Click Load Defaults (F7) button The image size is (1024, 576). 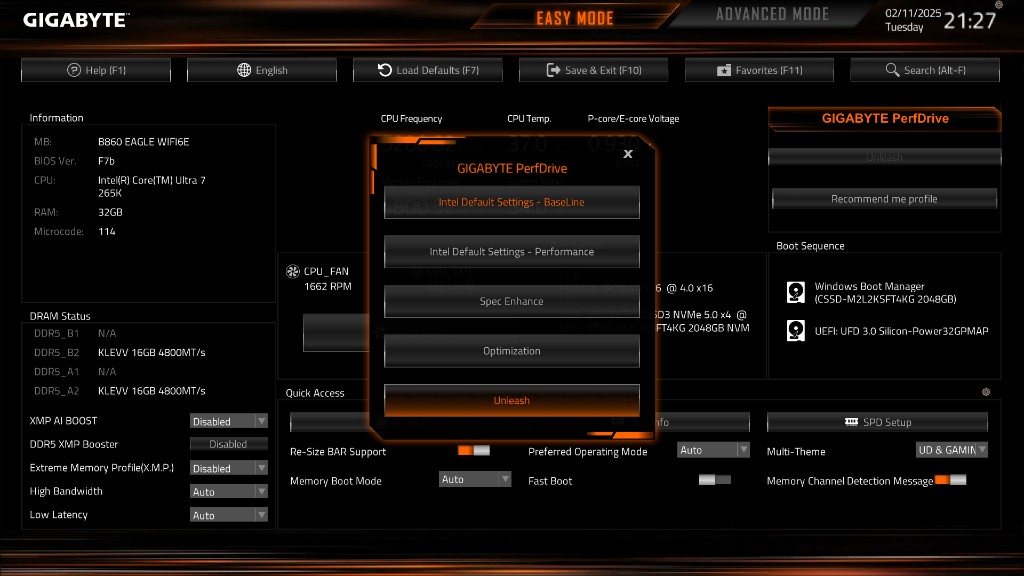[428, 70]
